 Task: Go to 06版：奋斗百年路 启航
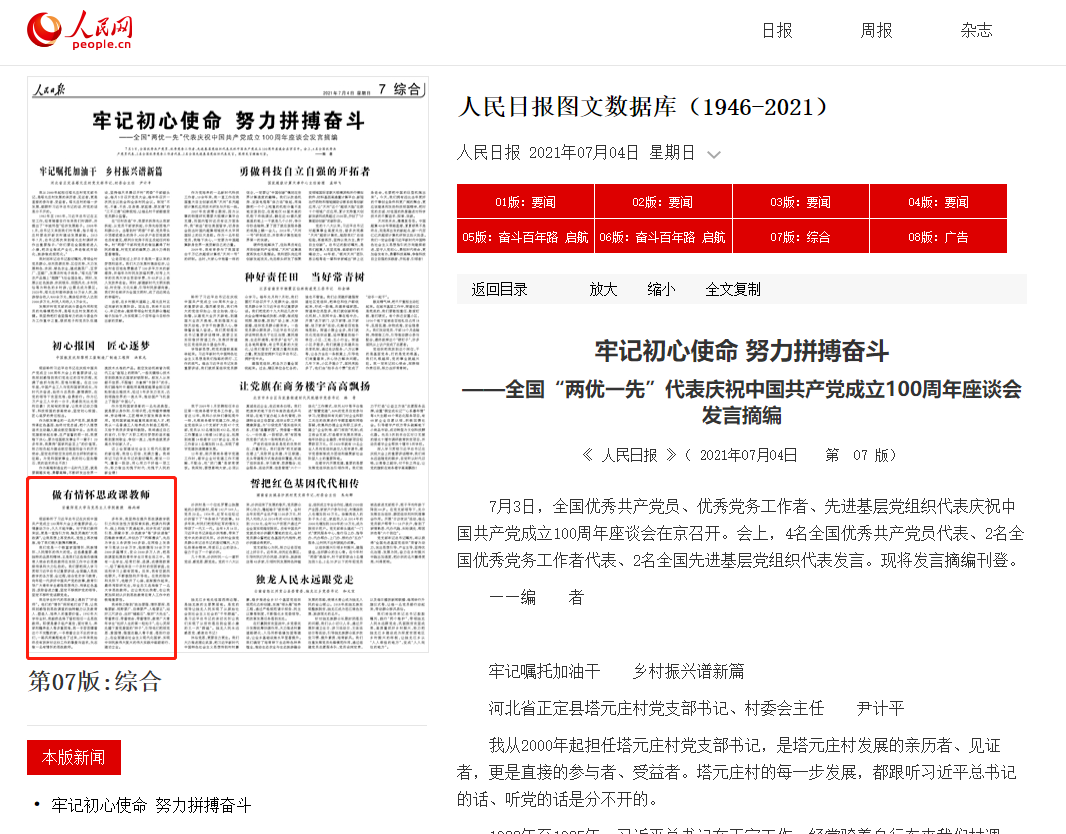[x=663, y=237]
